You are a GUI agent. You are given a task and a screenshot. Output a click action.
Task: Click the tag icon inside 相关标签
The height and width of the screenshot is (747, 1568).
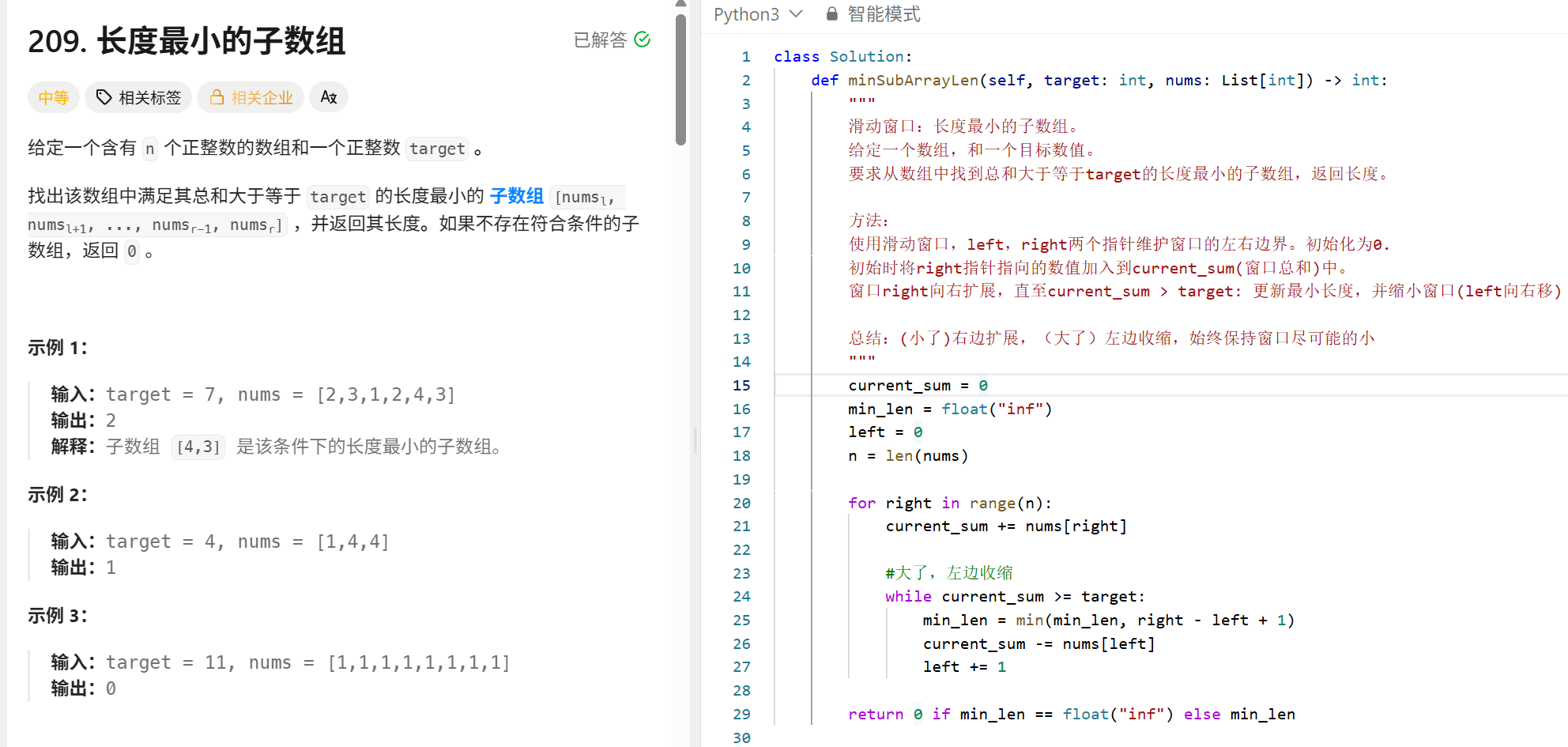pos(104,97)
